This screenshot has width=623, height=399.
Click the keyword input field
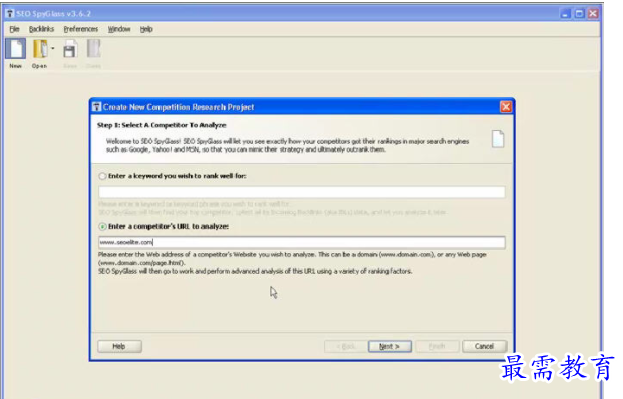coord(302,192)
